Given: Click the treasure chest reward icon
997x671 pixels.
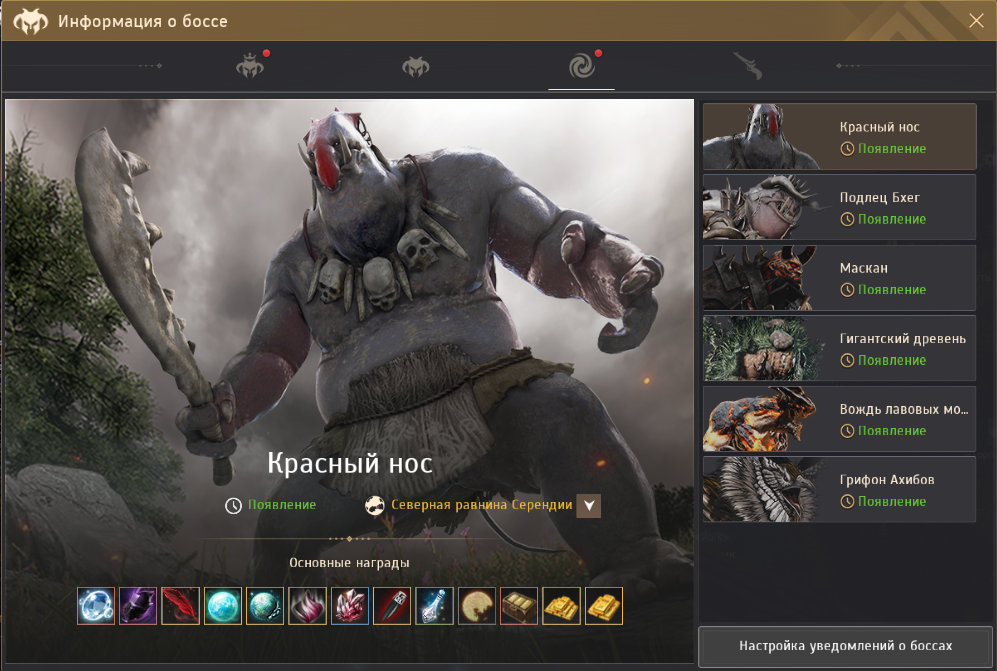Looking at the screenshot, I should [519, 606].
